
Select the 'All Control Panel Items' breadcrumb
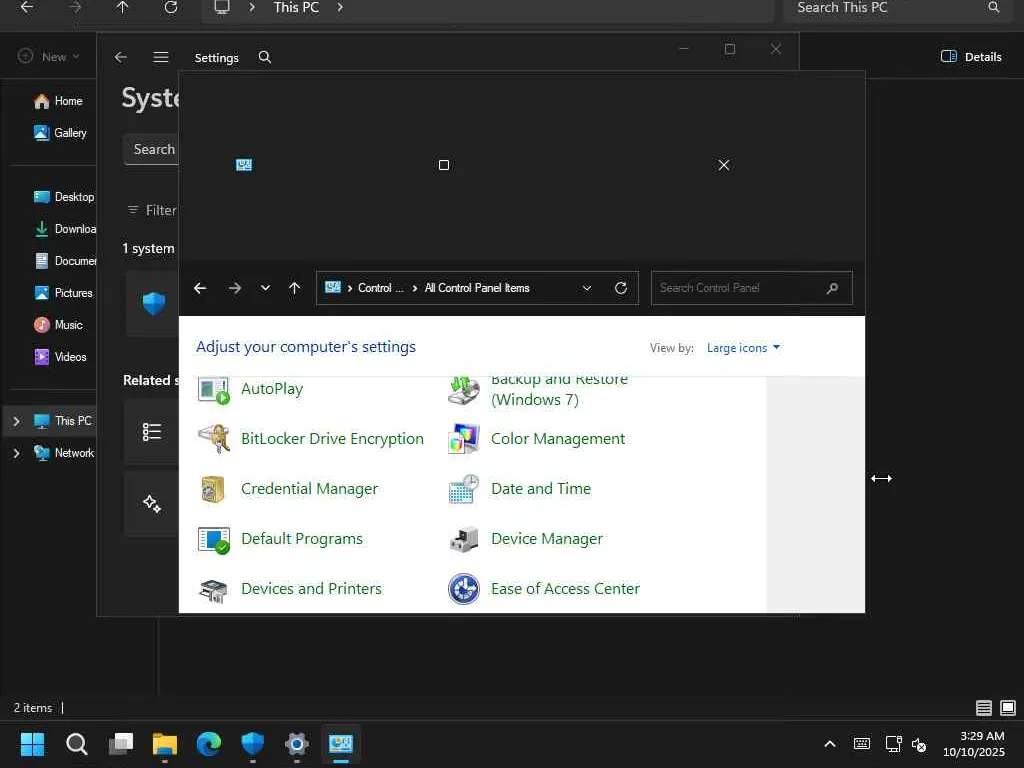477,288
